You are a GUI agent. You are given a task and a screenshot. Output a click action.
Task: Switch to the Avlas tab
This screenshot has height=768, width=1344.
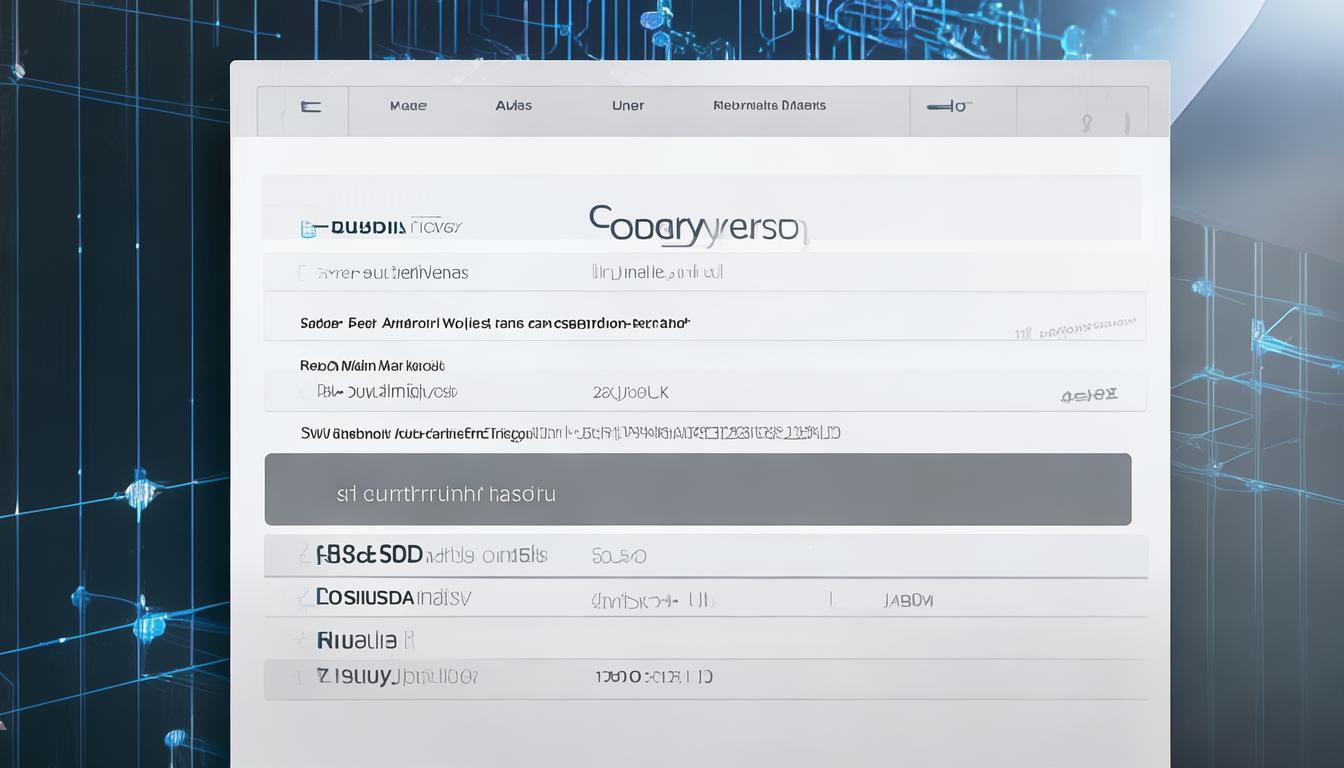[x=514, y=106]
